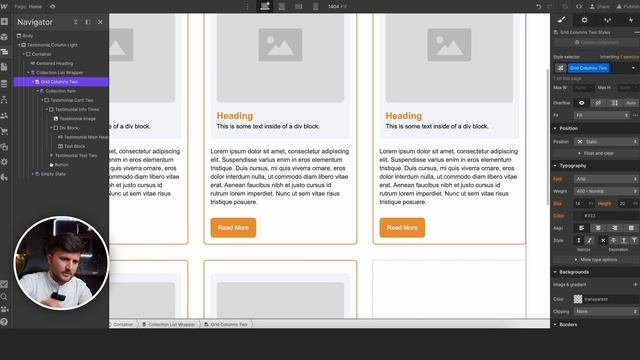Open the Position Static dropdown
Image resolution: width=640 pixels, height=360 pixels.
pyautogui.click(x=606, y=142)
